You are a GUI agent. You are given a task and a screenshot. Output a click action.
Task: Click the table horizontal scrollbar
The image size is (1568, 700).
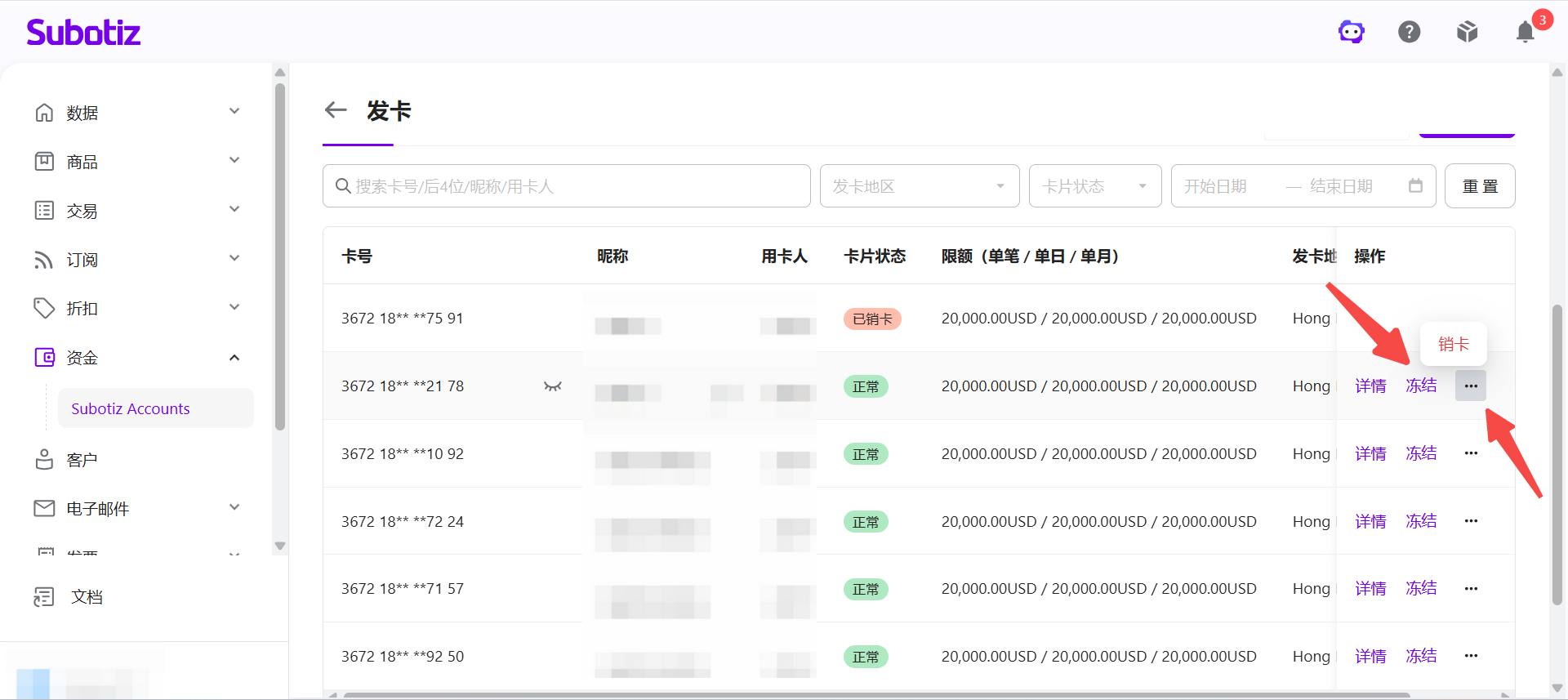point(877,695)
